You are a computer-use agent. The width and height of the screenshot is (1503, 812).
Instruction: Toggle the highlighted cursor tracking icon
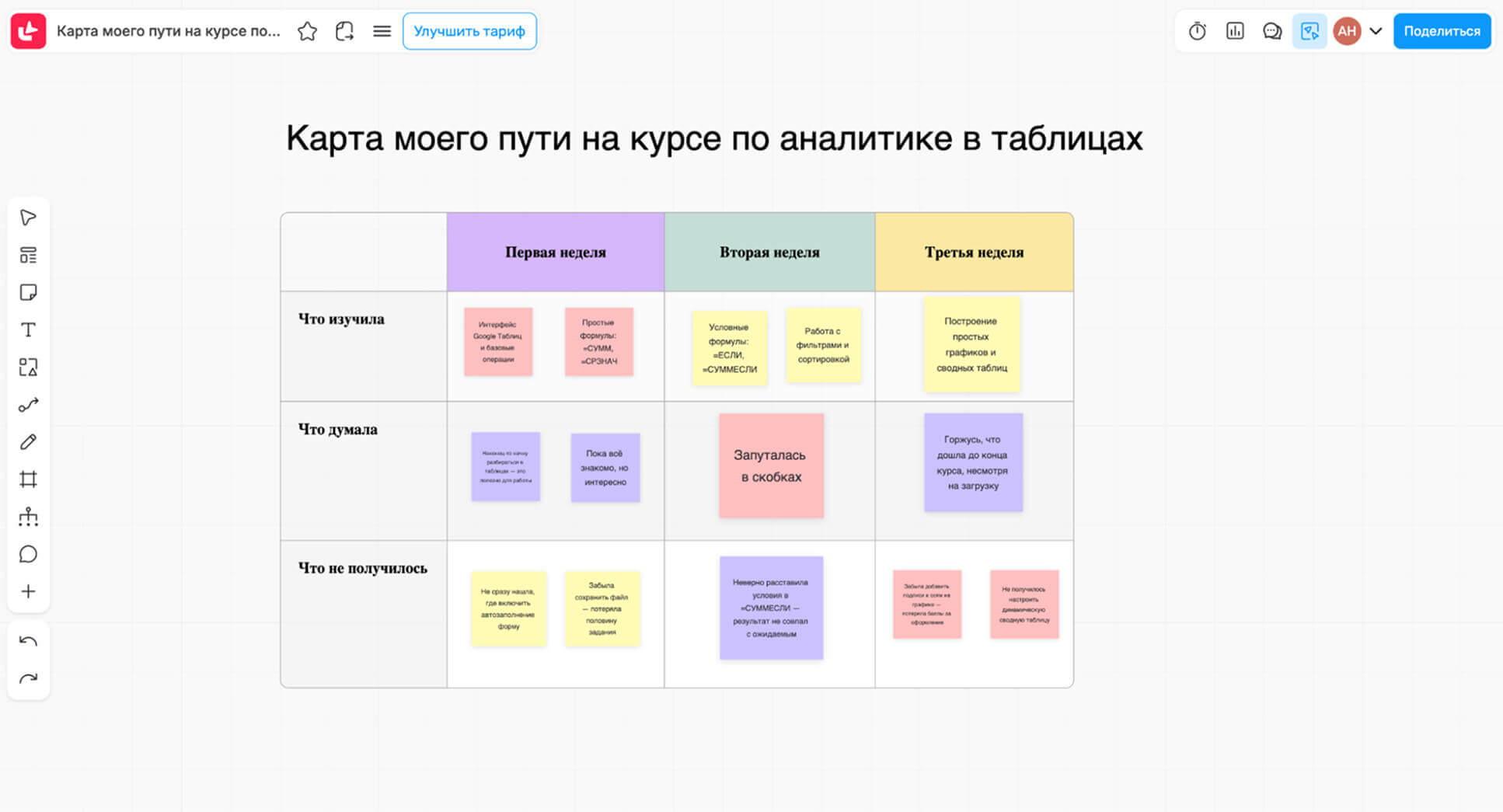pos(1309,31)
